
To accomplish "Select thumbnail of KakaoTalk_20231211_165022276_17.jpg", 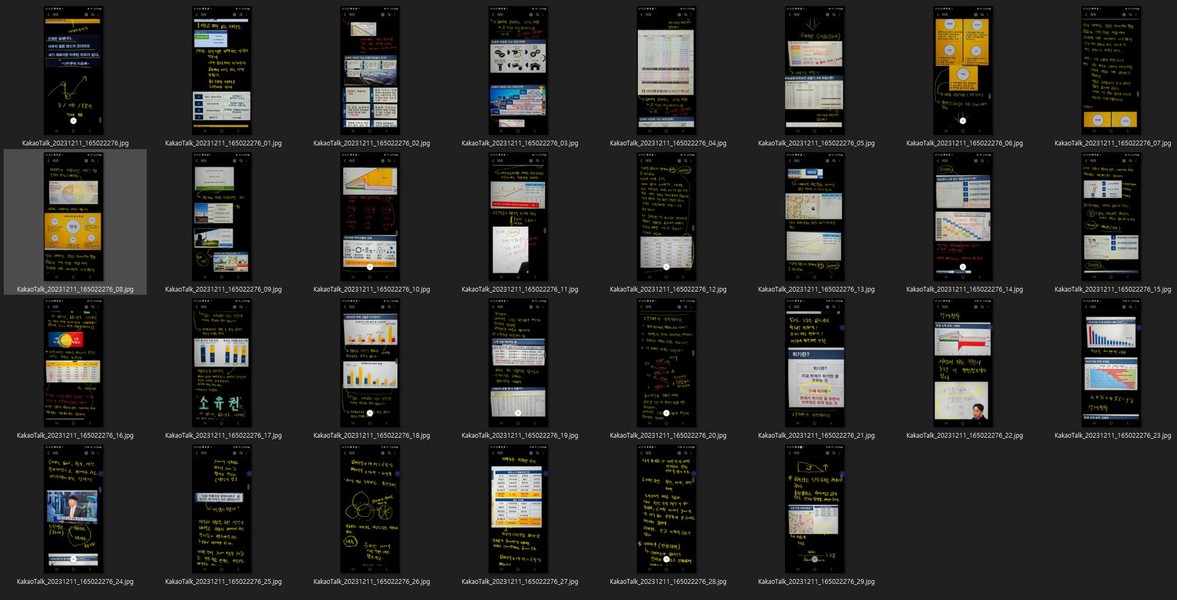I will click(221, 363).
